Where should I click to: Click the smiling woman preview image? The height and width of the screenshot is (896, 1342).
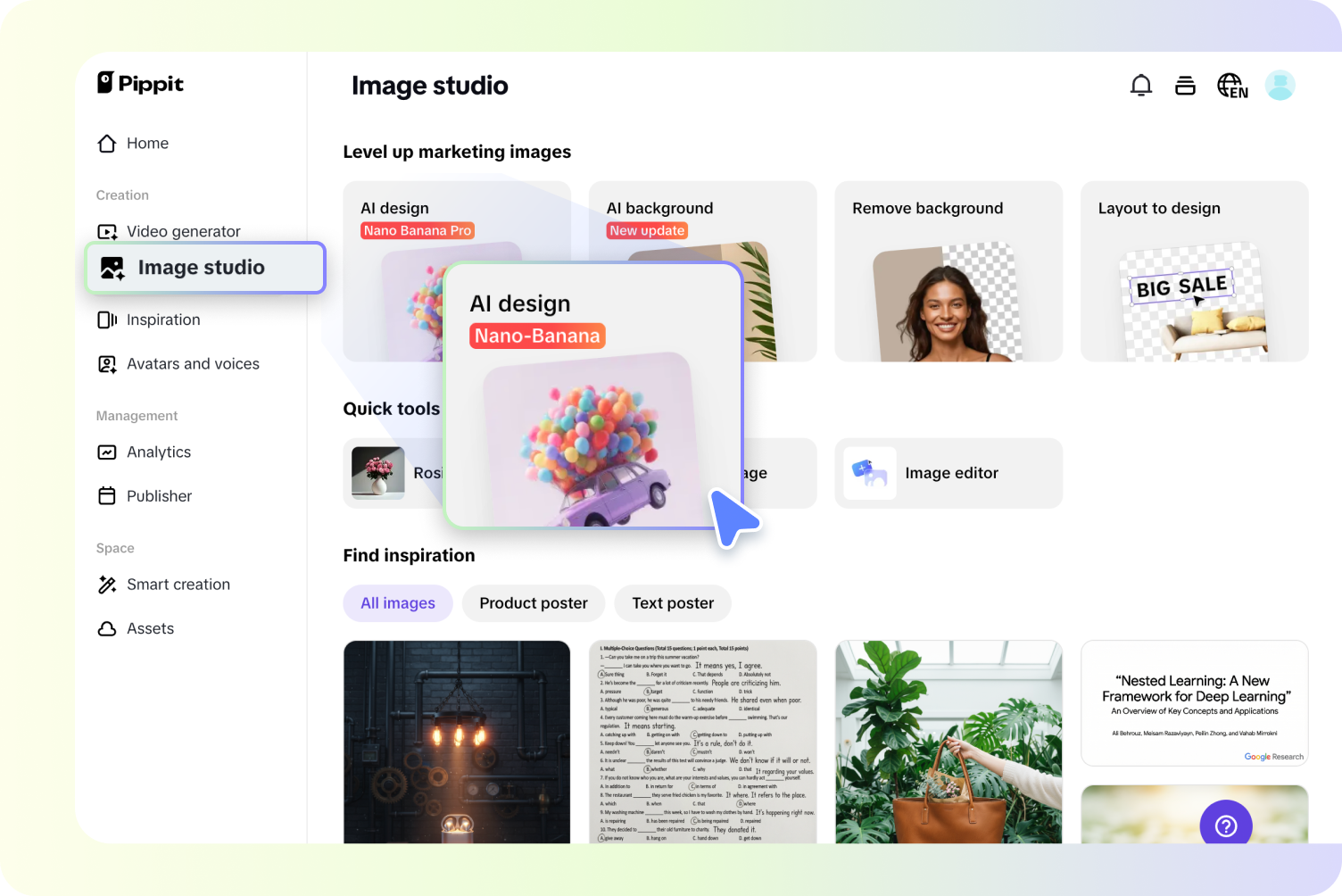coord(949,303)
